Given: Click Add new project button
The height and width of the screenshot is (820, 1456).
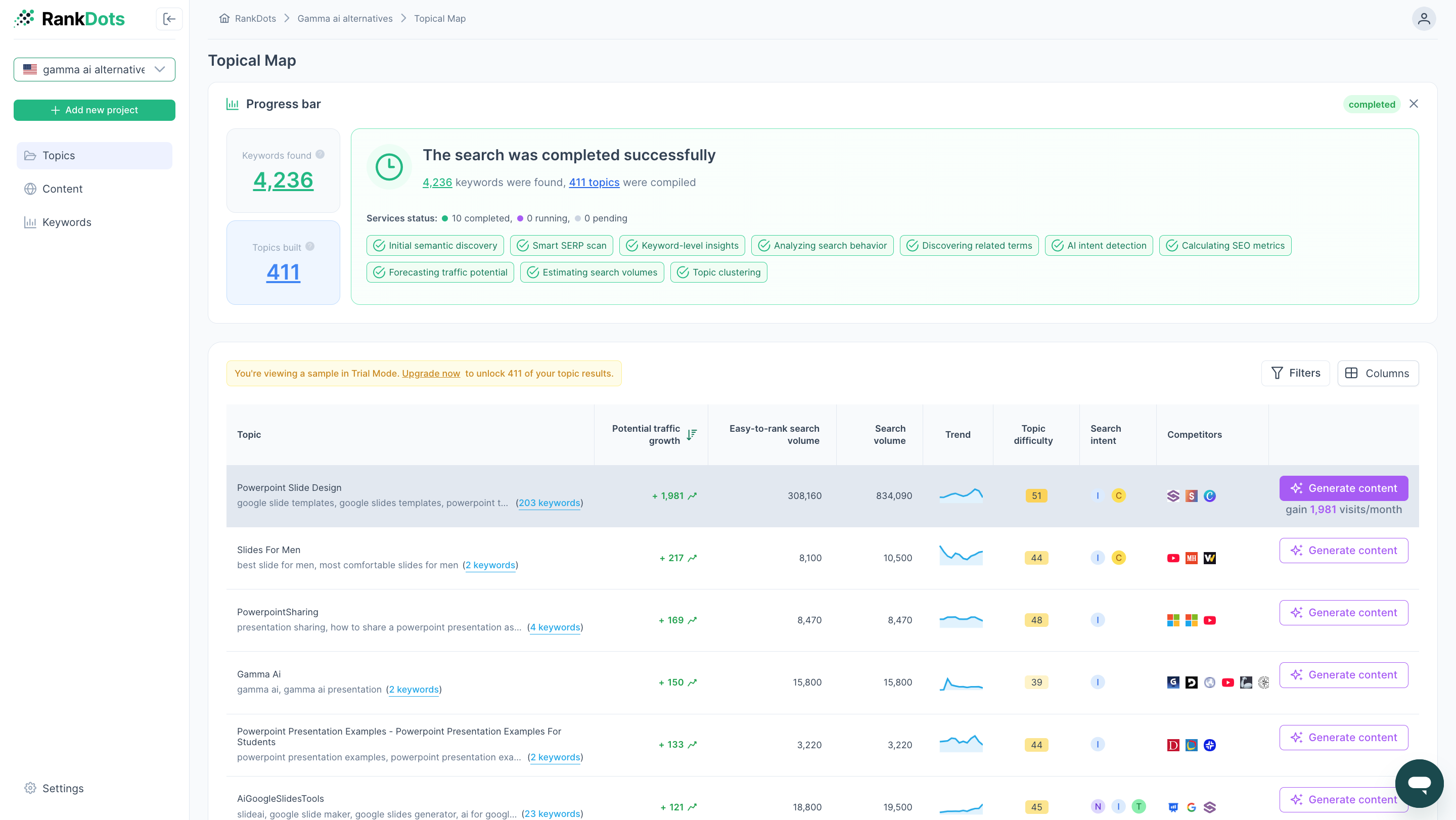Looking at the screenshot, I should point(95,110).
